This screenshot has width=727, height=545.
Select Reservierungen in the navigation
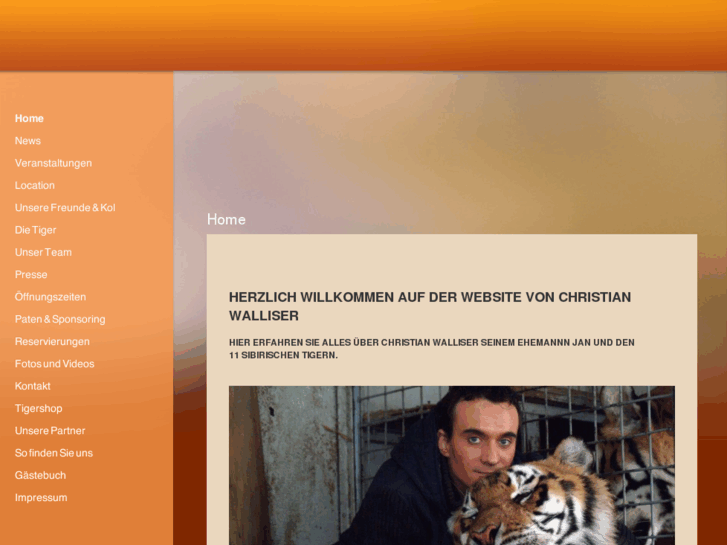52,341
